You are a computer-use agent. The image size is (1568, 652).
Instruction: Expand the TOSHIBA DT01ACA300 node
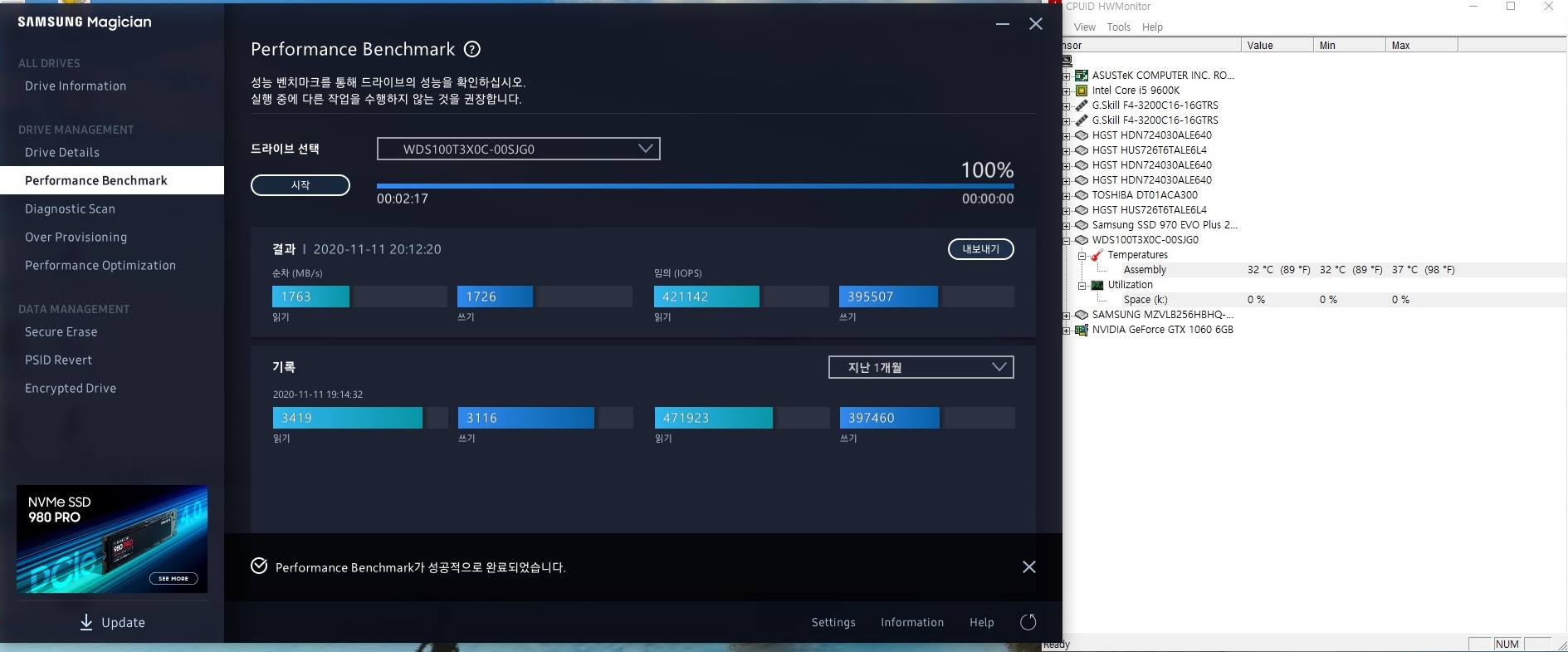(x=1067, y=195)
